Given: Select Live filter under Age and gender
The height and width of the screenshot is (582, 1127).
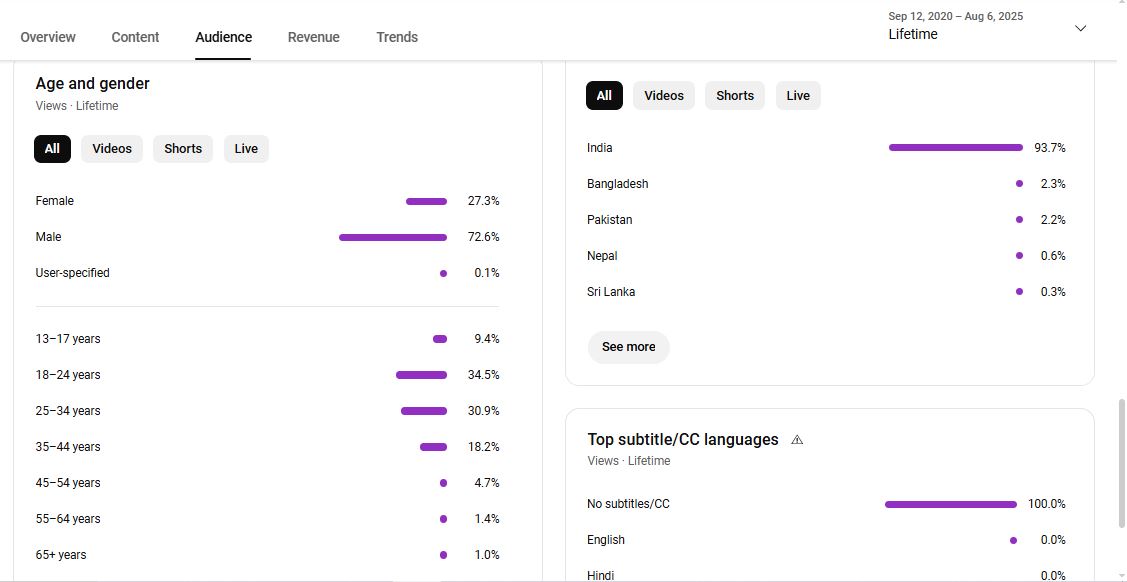Looking at the screenshot, I should tap(246, 149).
